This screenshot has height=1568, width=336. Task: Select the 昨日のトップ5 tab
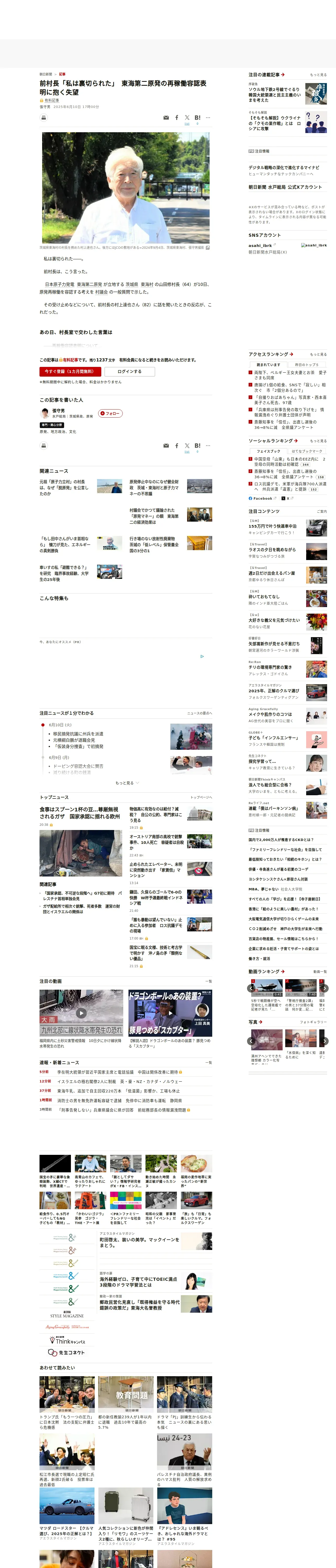(x=307, y=365)
